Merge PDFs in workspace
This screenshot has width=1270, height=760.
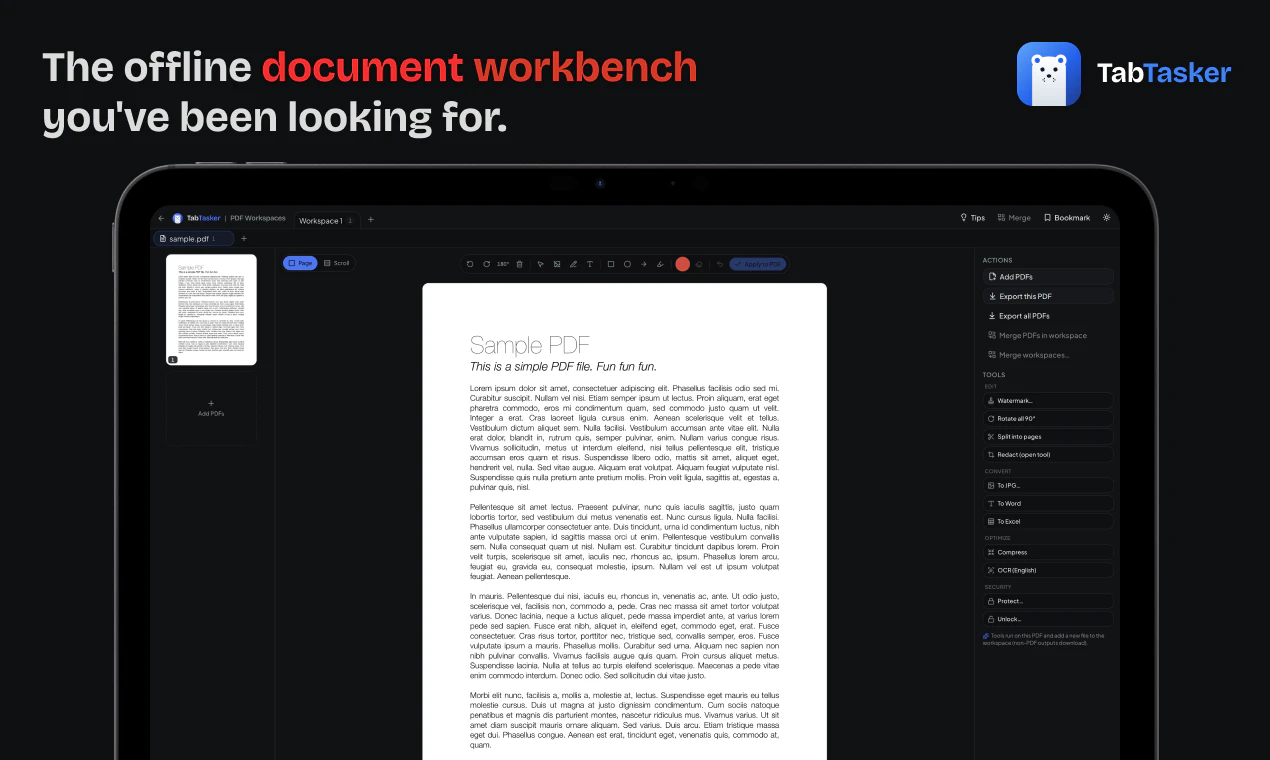[1048, 336]
